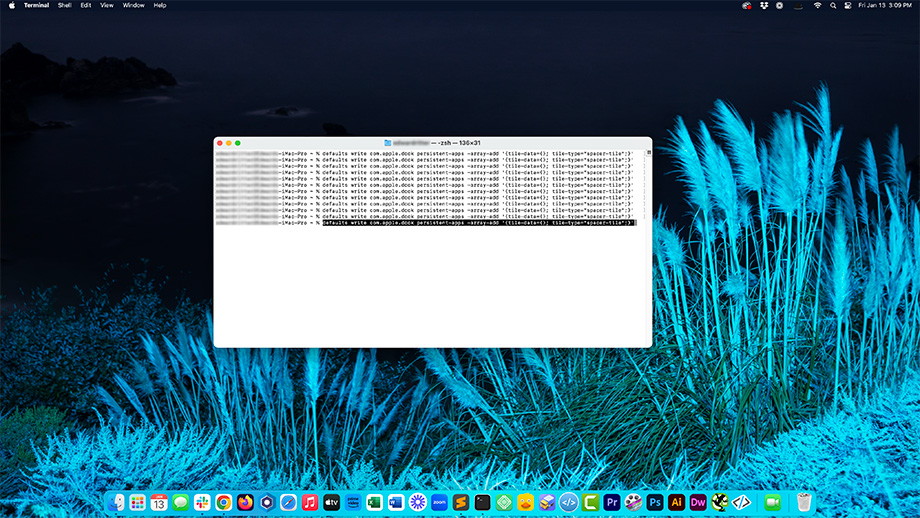This screenshot has width=920, height=518.
Task: Click the Dropbox menu bar icon
Action: (x=763, y=5)
